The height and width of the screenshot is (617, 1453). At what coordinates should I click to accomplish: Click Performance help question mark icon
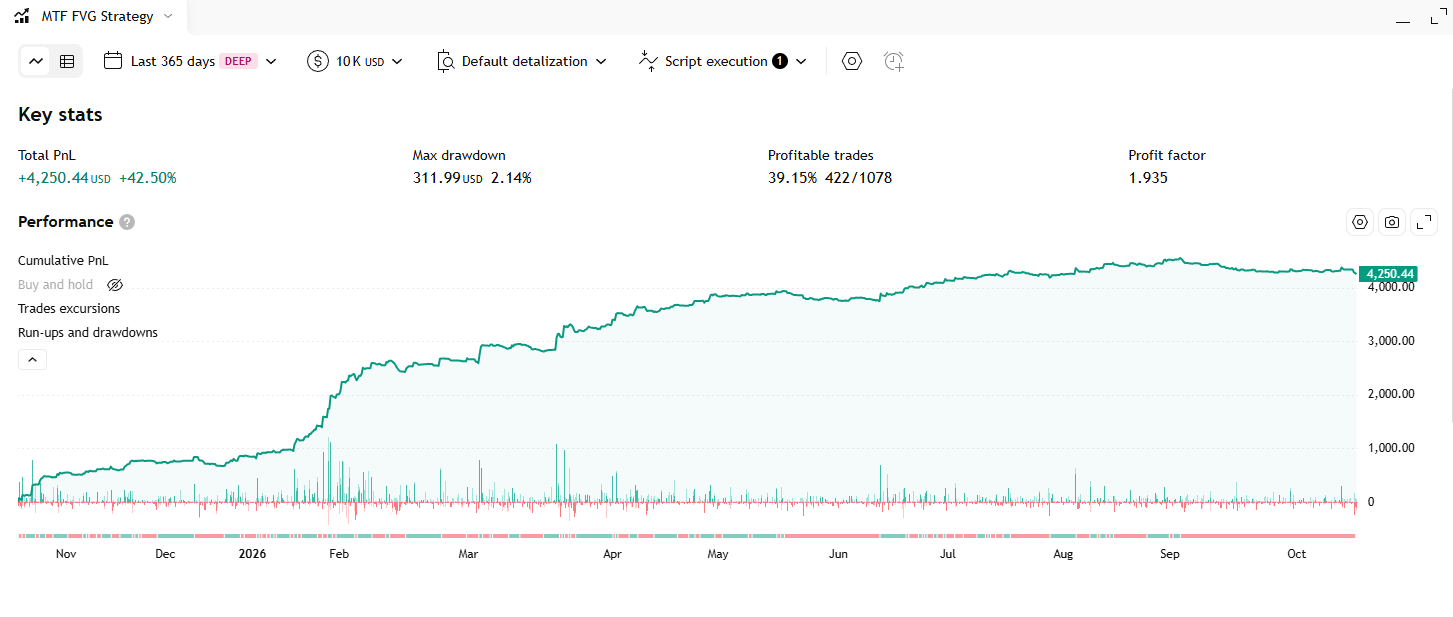(127, 222)
